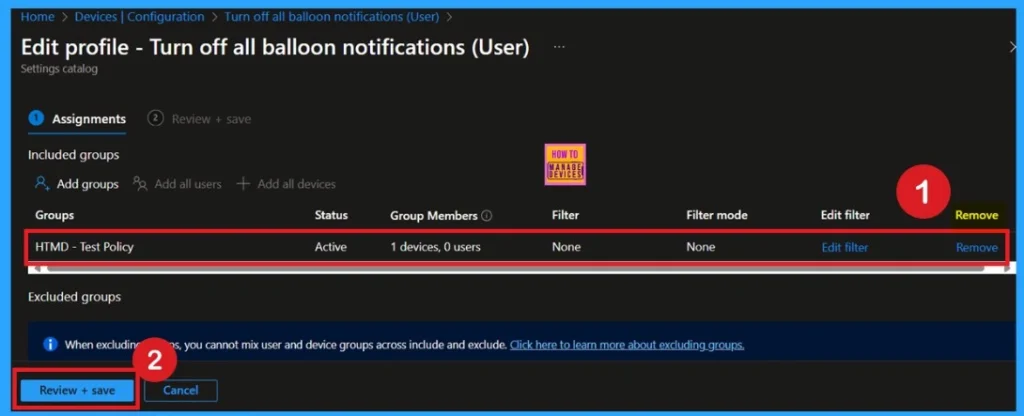Image resolution: width=1024 pixels, height=416 pixels.
Task: Click the Edit filter link for HTMD - Test Policy
Action: [x=845, y=247]
